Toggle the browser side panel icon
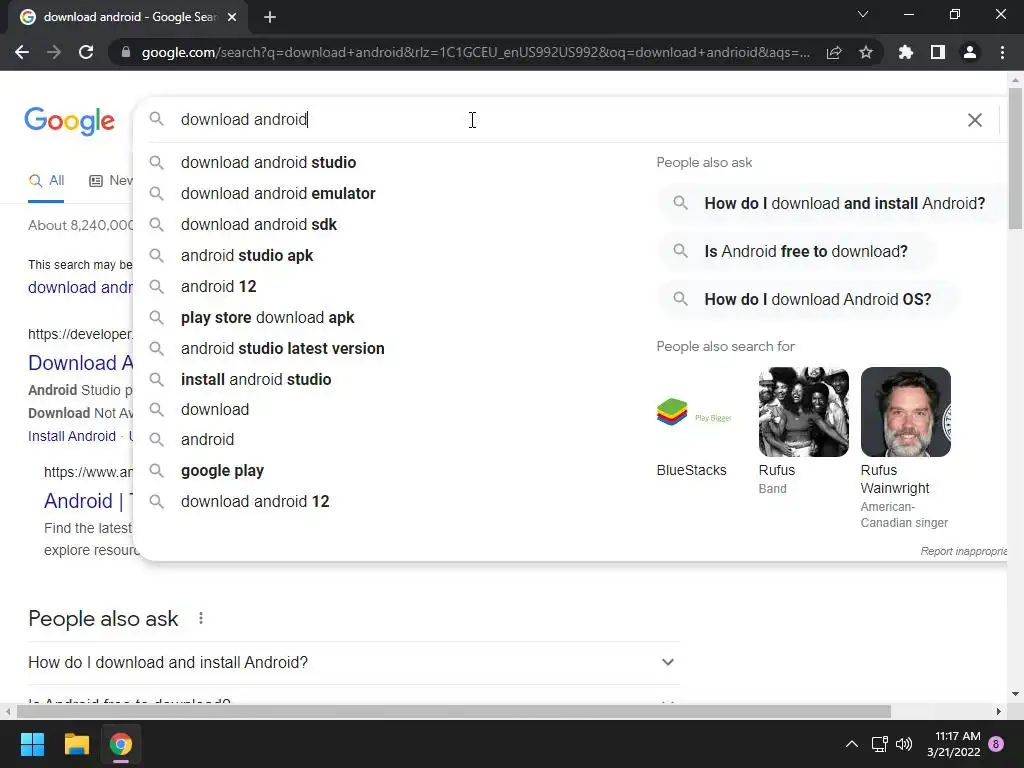This screenshot has width=1024, height=768. point(938,52)
